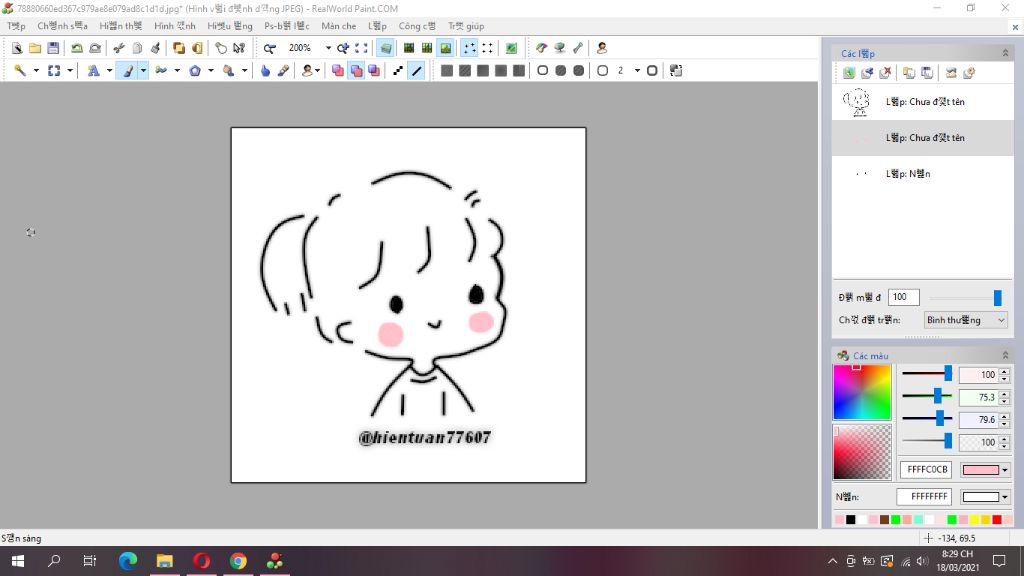The height and width of the screenshot is (576, 1024).
Task: Add a new layer in layers panel
Action: [848, 72]
